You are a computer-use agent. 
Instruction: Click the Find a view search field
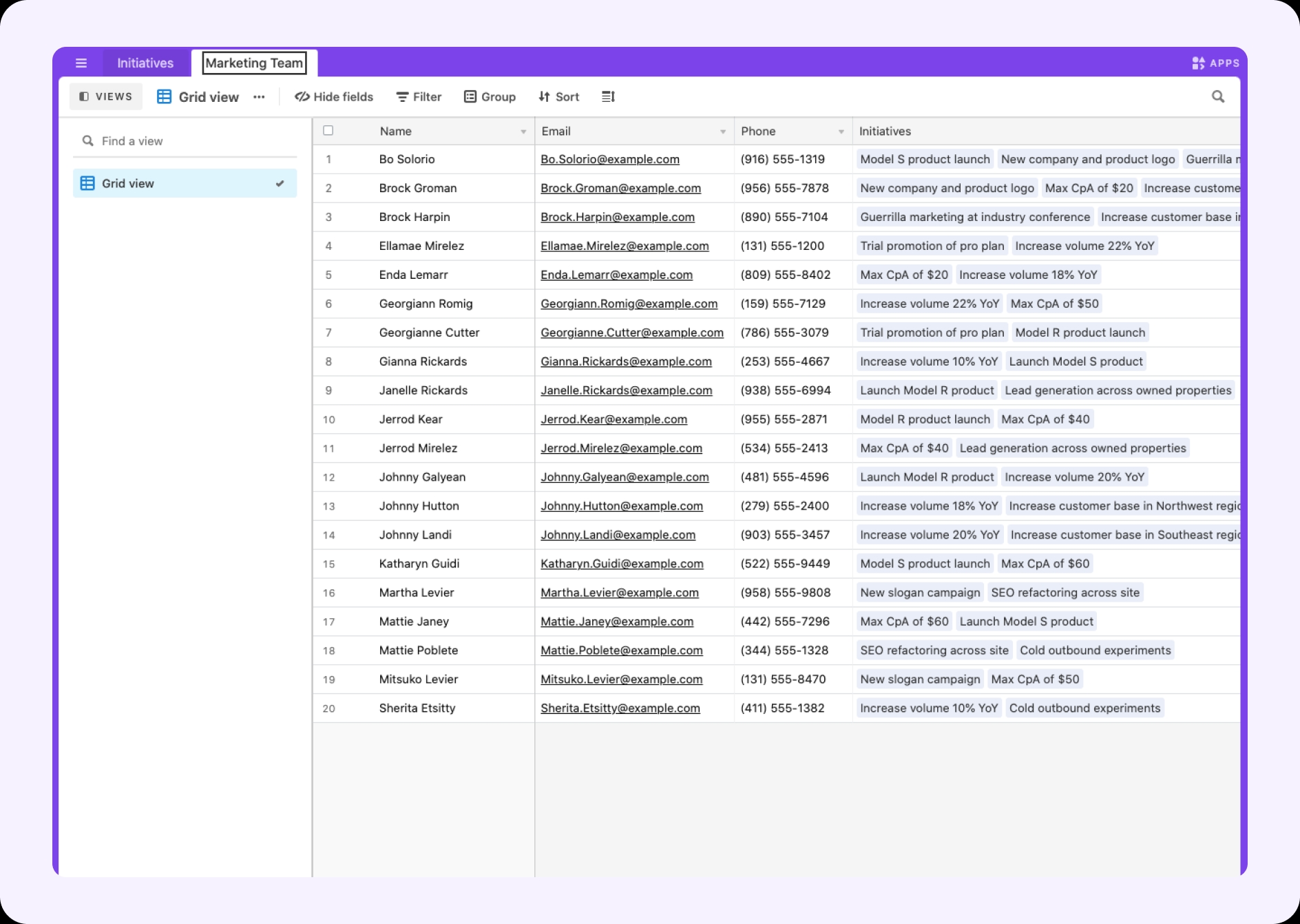click(x=185, y=141)
